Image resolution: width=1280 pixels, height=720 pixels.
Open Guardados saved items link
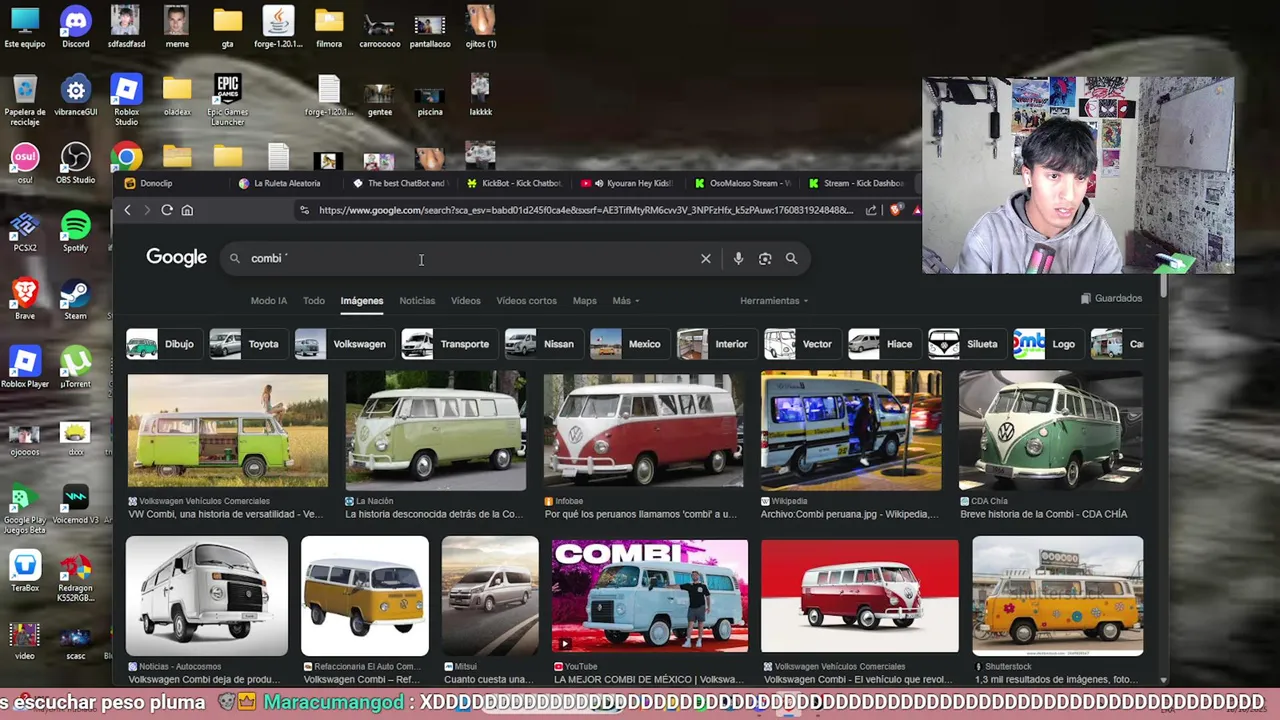(1111, 298)
